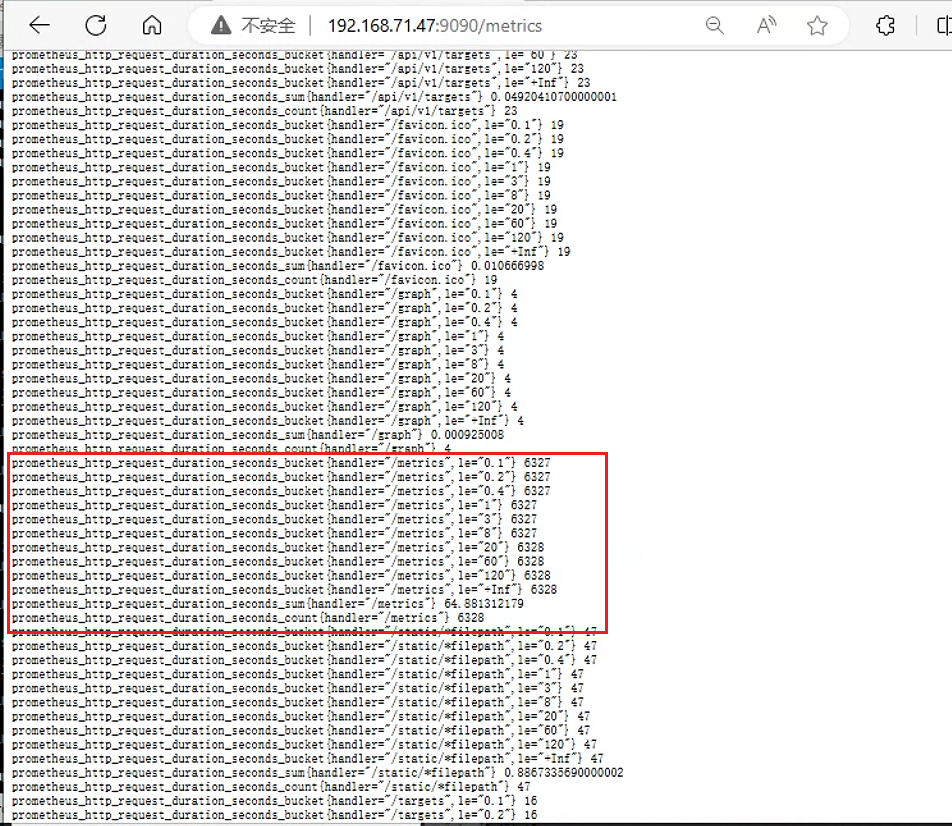Focus the 192.168.71.47:9090/metrics address field
The width and height of the screenshot is (952, 826).
tap(435, 26)
